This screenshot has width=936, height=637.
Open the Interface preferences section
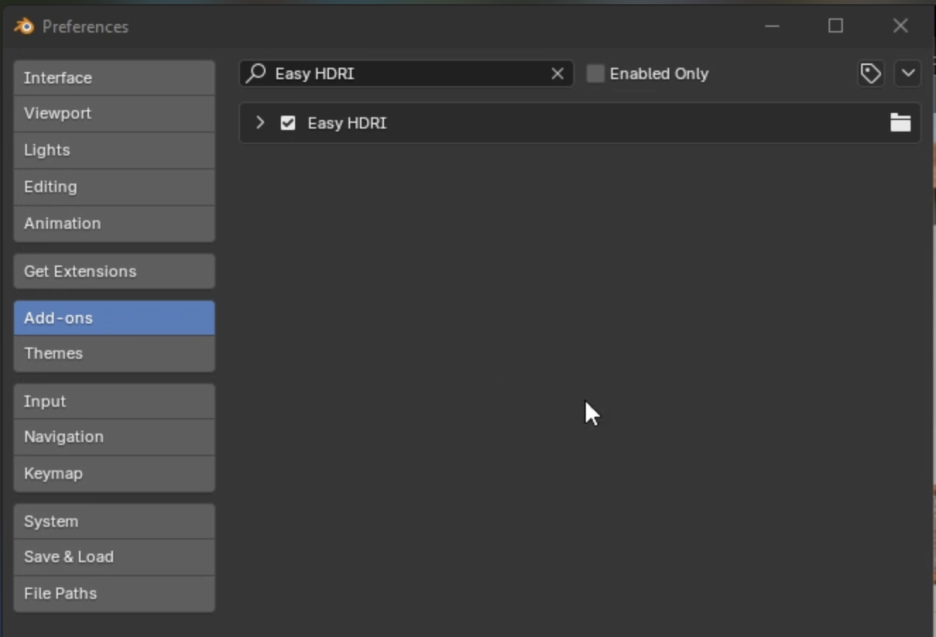click(x=114, y=78)
